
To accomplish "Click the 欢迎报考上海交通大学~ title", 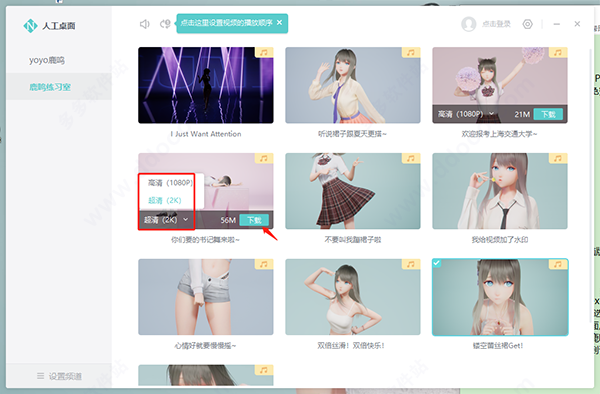I will pos(499,134).
